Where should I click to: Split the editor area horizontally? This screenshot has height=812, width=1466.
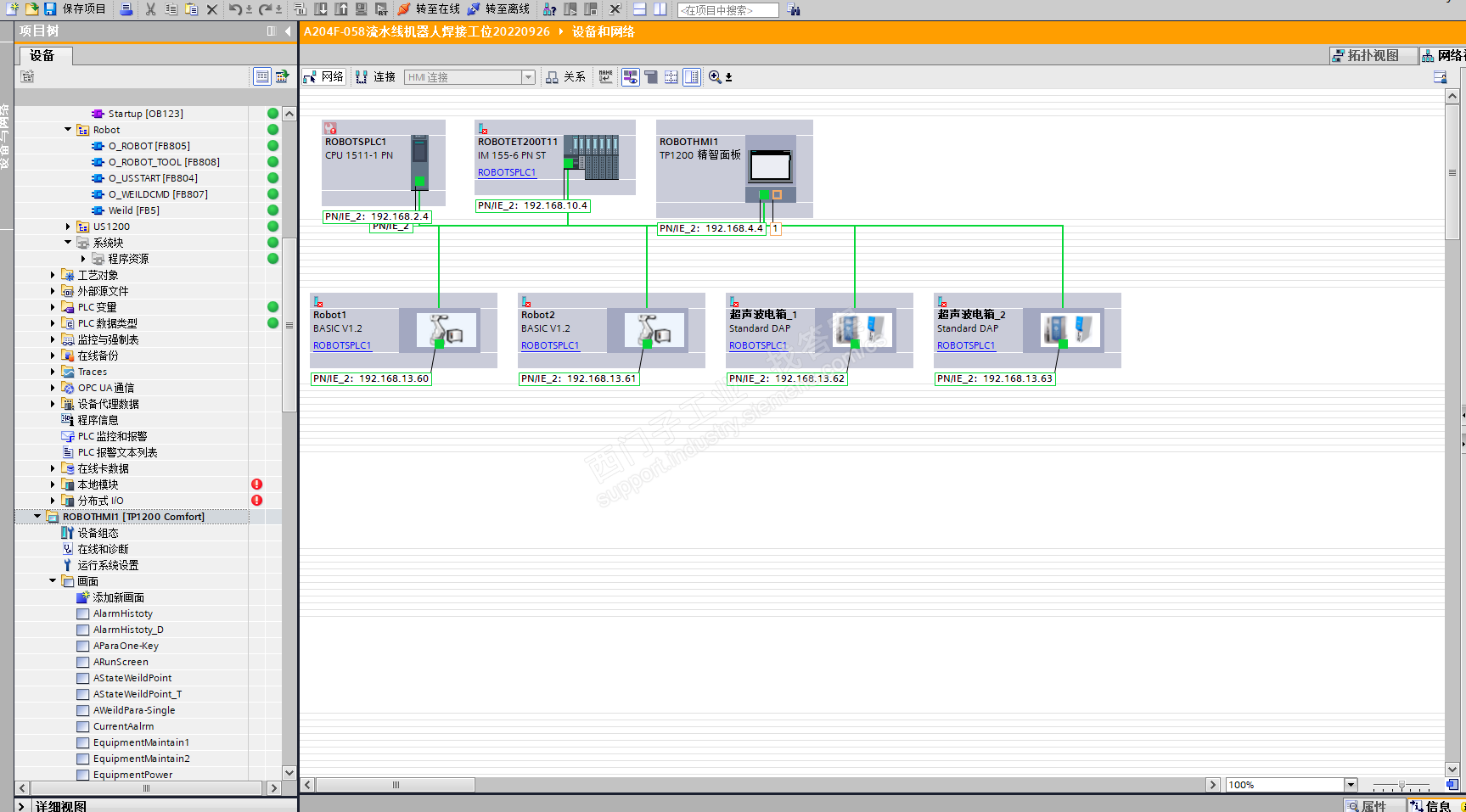(x=640, y=9)
